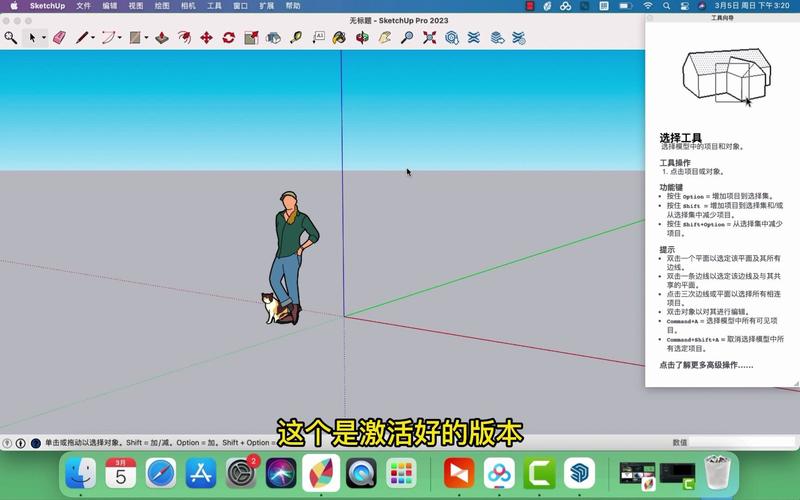The width and height of the screenshot is (800, 500).
Task: Open Spotlight search in the menu bar
Action: pos(666,6)
